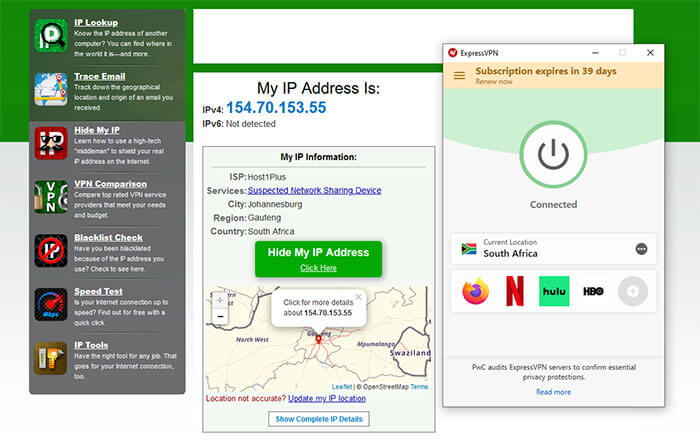Click the ExpressVPN logo in title bar
Image resolution: width=700 pixels, height=441 pixels.
click(x=453, y=53)
